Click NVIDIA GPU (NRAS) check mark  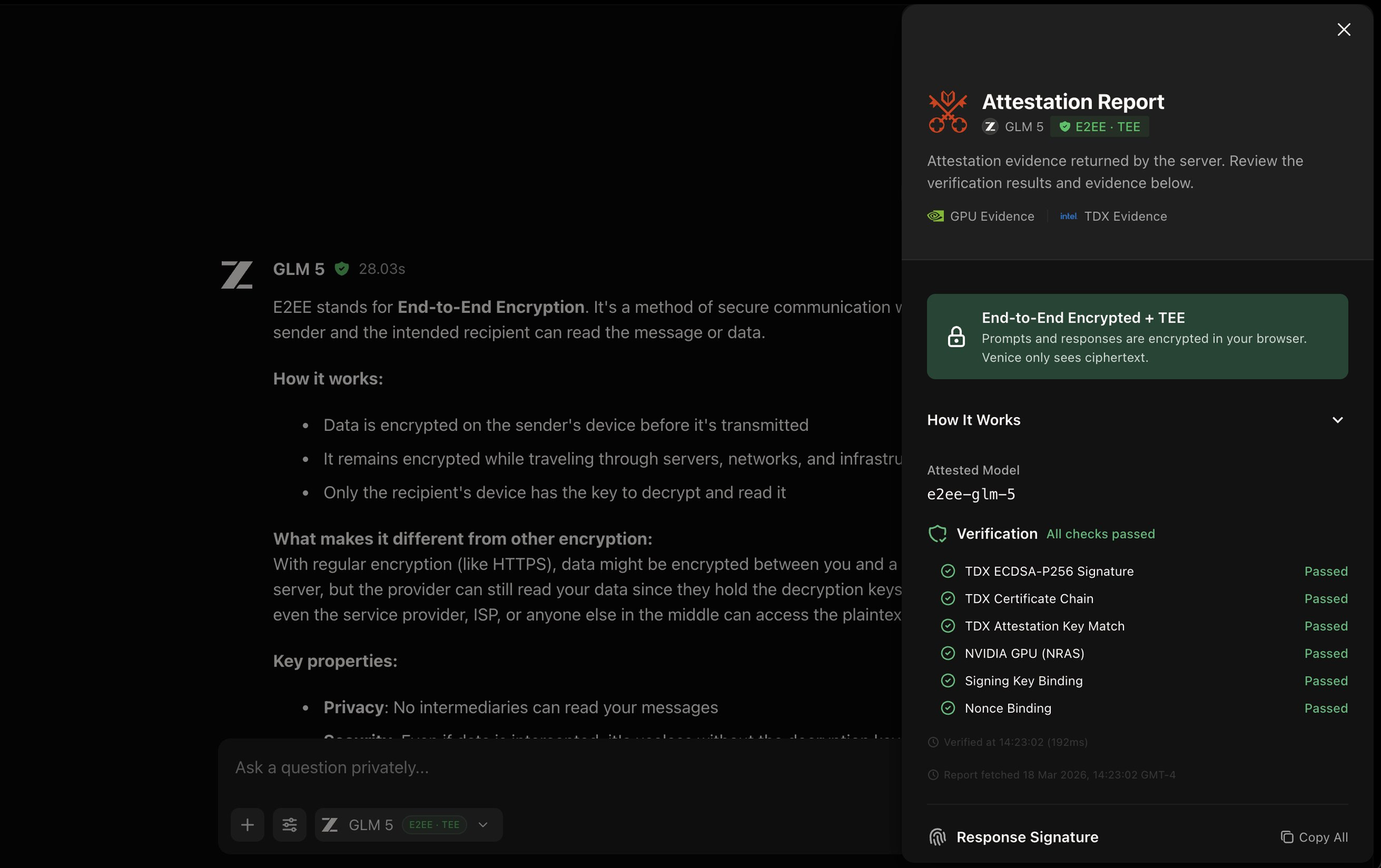(948, 653)
